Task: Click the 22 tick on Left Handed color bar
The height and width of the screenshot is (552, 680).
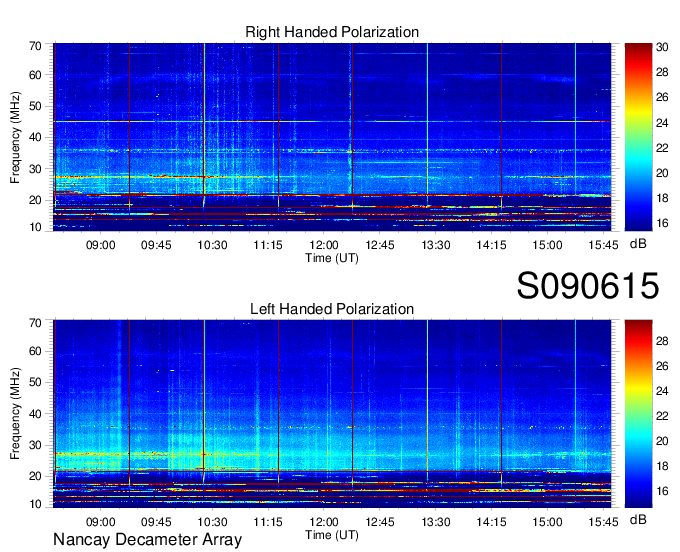Action: click(662, 416)
